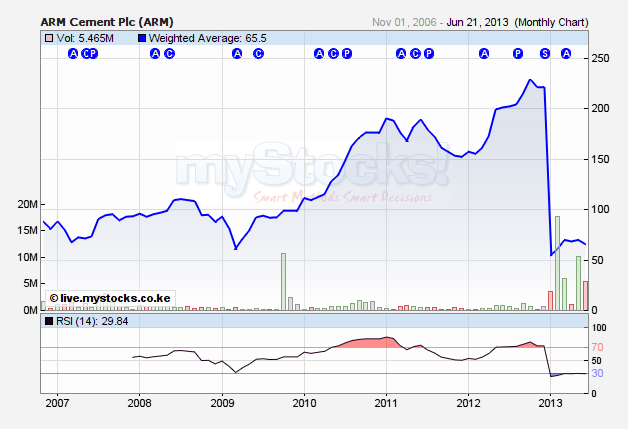The width and height of the screenshot is (628, 429).
Task: Click the 2012 year label on x-axis
Action: click(x=469, y=403)
